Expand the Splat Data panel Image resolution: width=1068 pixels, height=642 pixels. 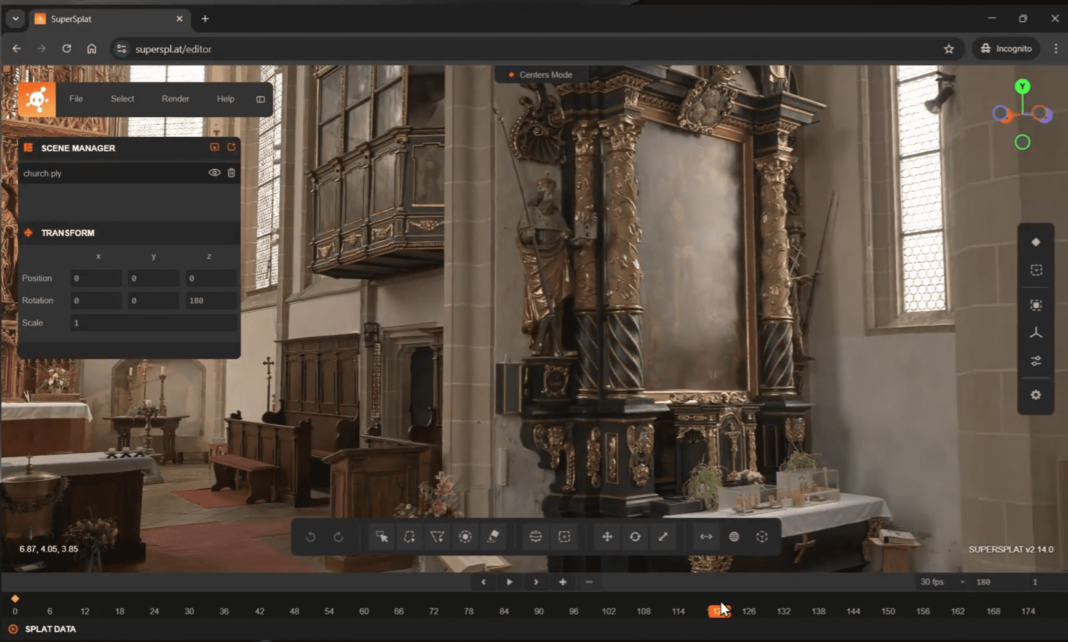pos(50,629)
